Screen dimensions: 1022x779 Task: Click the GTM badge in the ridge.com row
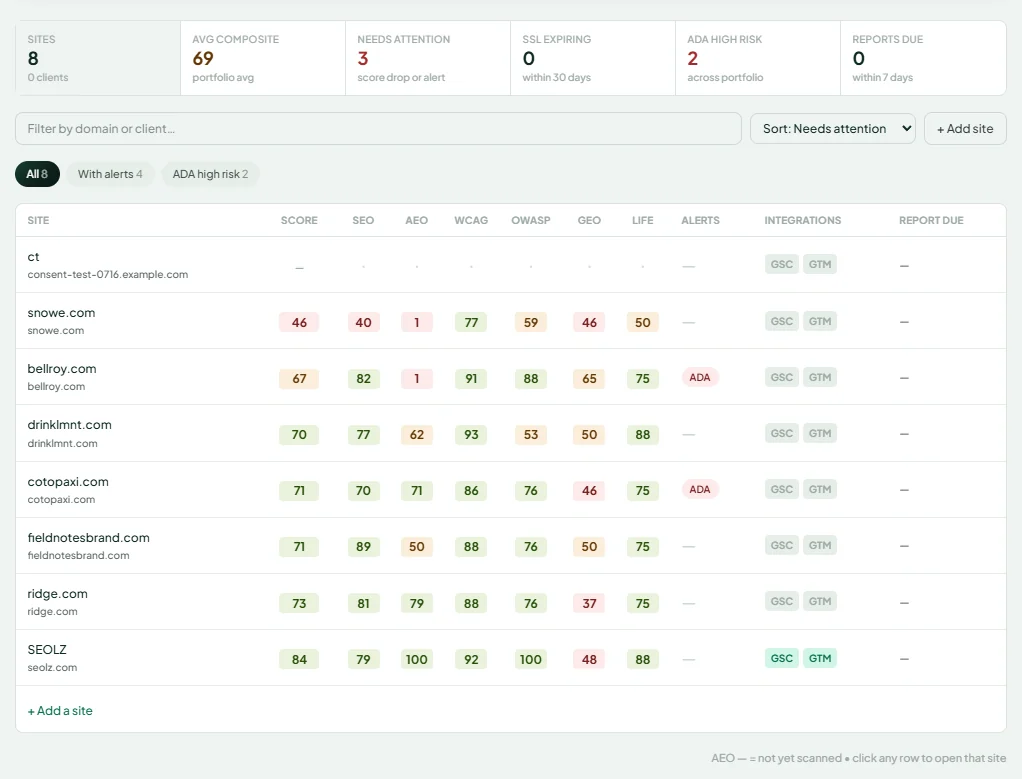point(820,602)
